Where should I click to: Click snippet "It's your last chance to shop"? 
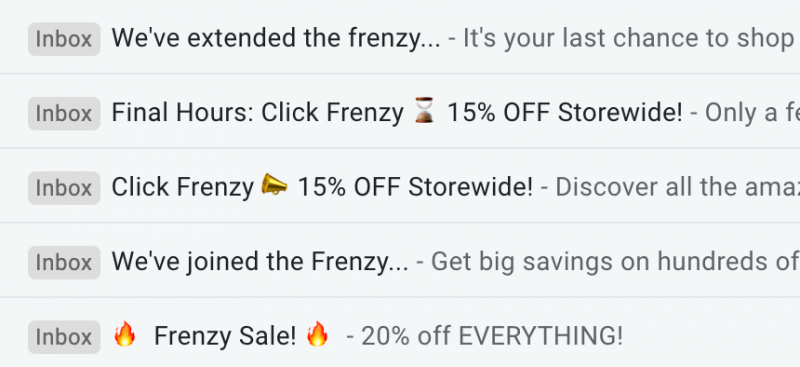(628, 39)
